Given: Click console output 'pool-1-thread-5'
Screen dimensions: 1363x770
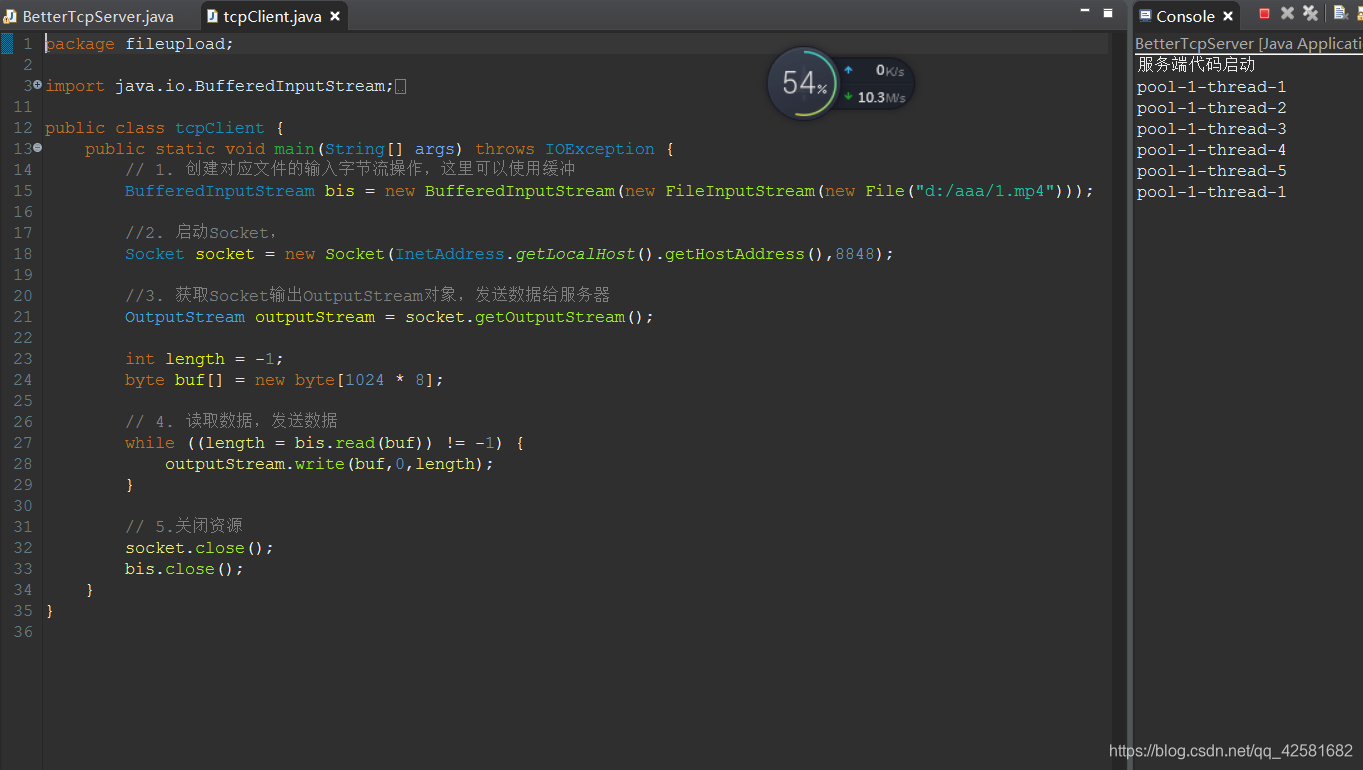Looking at the screenshot, I should tap(1211, 171).
